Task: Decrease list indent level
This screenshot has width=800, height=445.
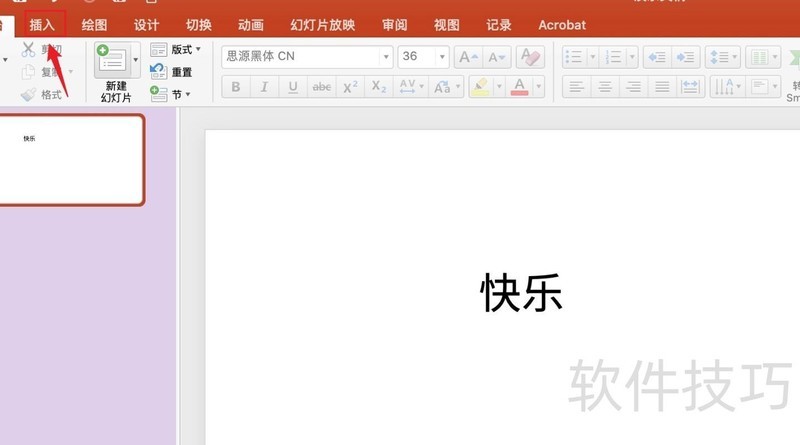Action: coord(657,57)
